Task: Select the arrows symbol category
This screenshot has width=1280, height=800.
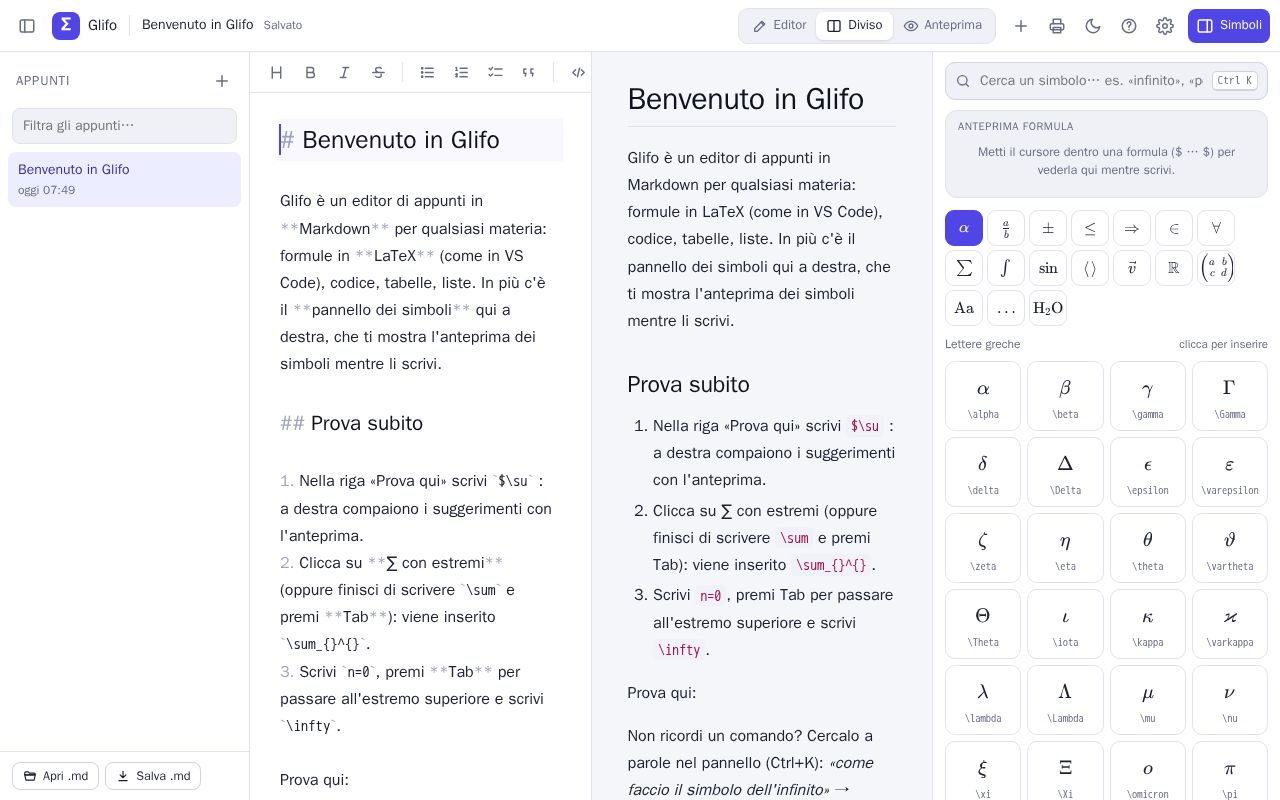Action: [1132, 228]
